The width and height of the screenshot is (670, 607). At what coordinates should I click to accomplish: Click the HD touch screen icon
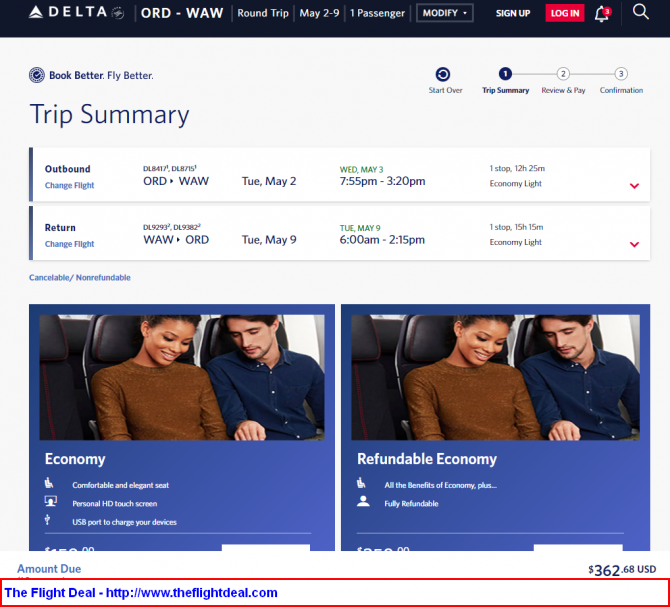(51, 501)
